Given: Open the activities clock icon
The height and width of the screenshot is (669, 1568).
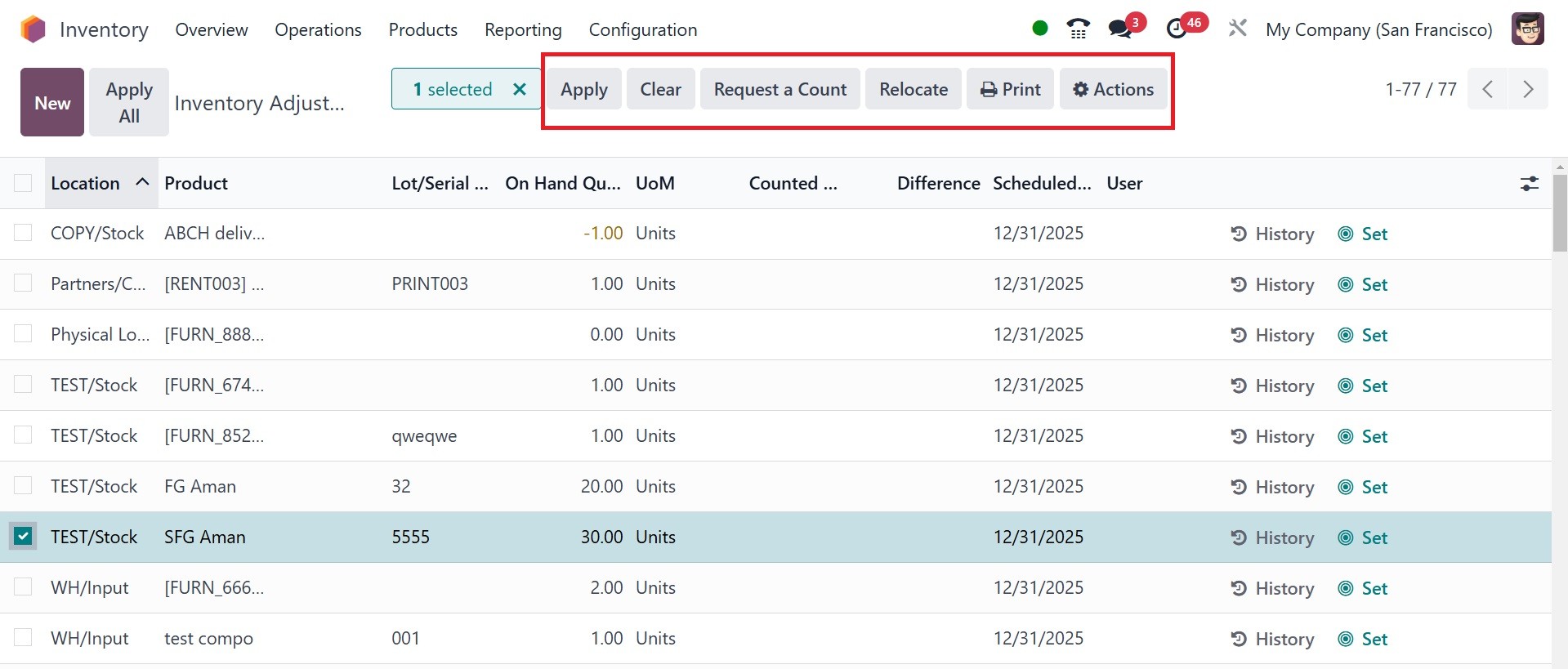Looking at the screenshot, I should pos(1177,29).
